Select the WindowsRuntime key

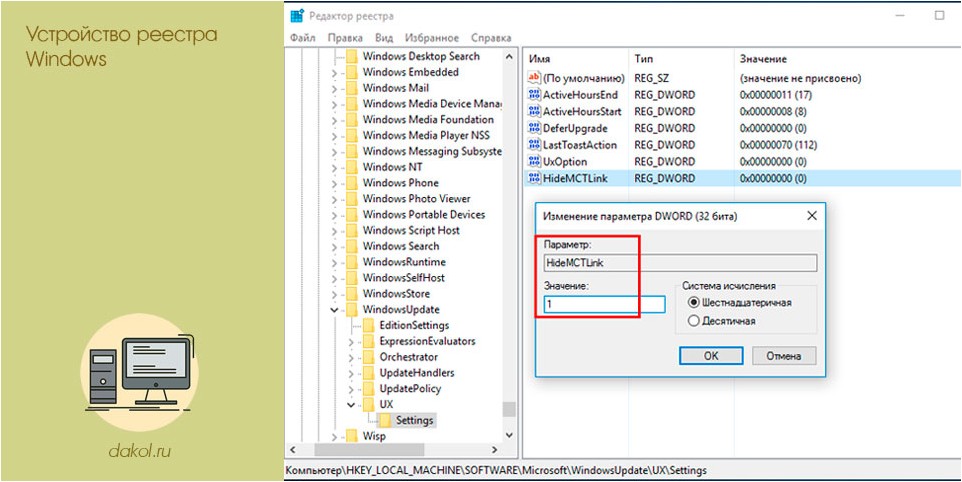(404, 262)
